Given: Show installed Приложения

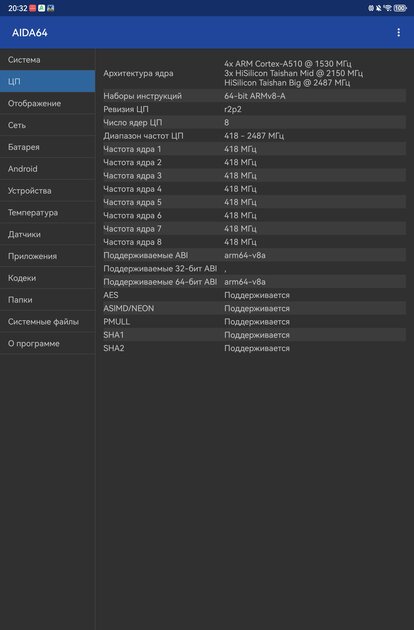Looking at the screenshot, I should point(47,256).
